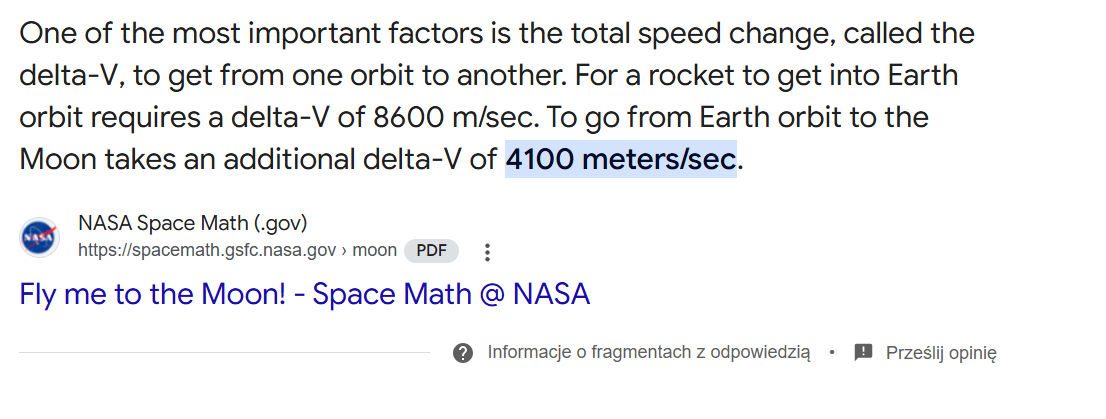
Task: Open the three-dot more options menu
Action: click(x=487, y=251)
